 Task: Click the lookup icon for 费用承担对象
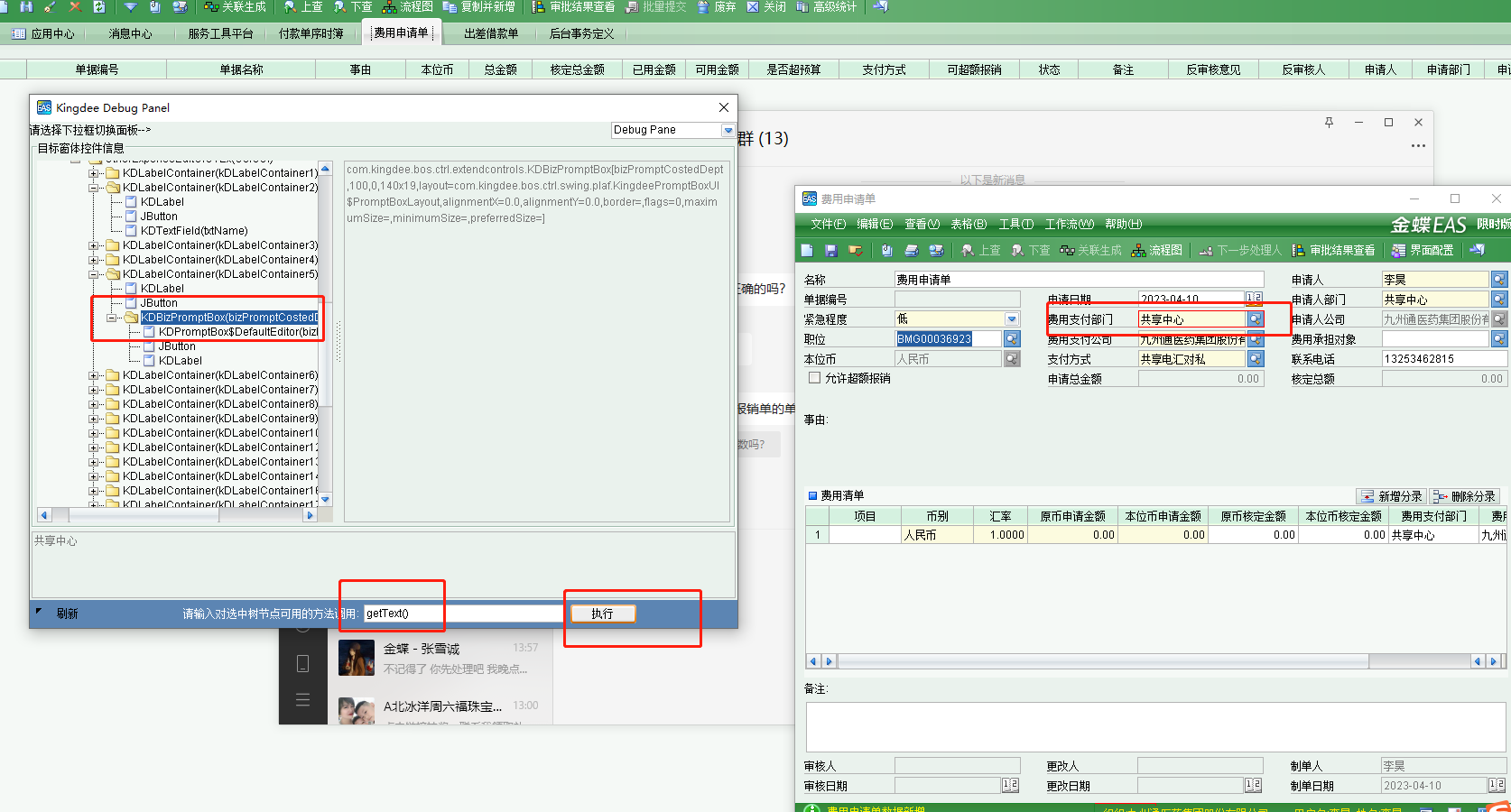(x=1499, y=339)
